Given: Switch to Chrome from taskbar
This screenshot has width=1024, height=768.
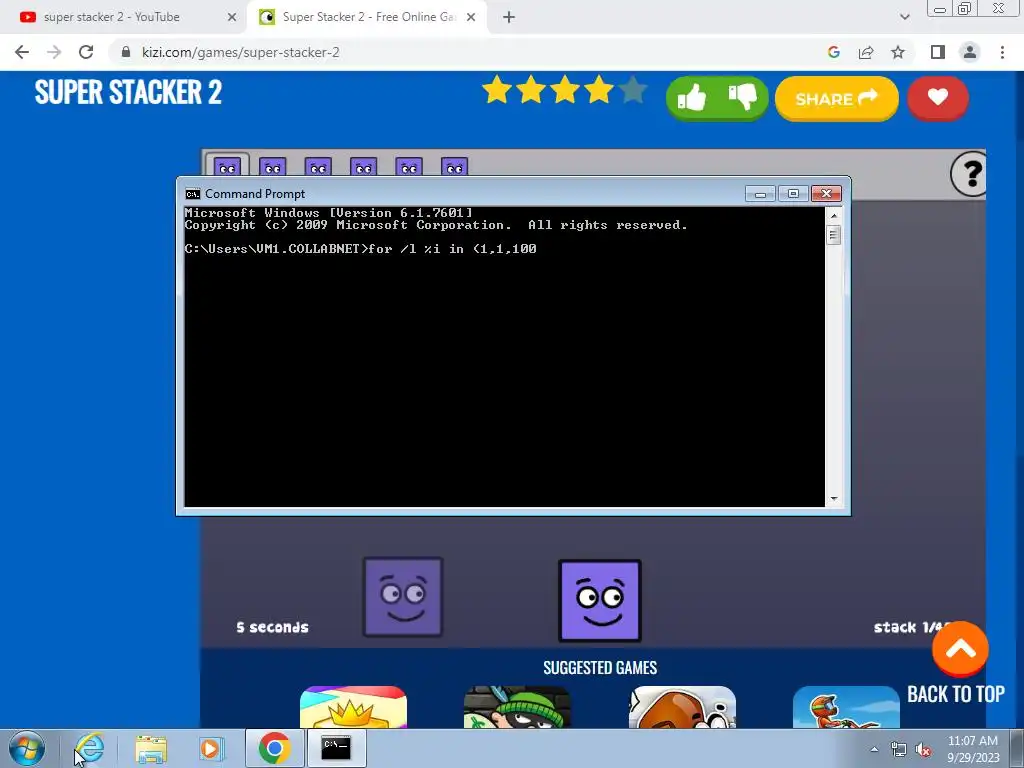Looking at the screenshot, I should (x=274, y=748).
